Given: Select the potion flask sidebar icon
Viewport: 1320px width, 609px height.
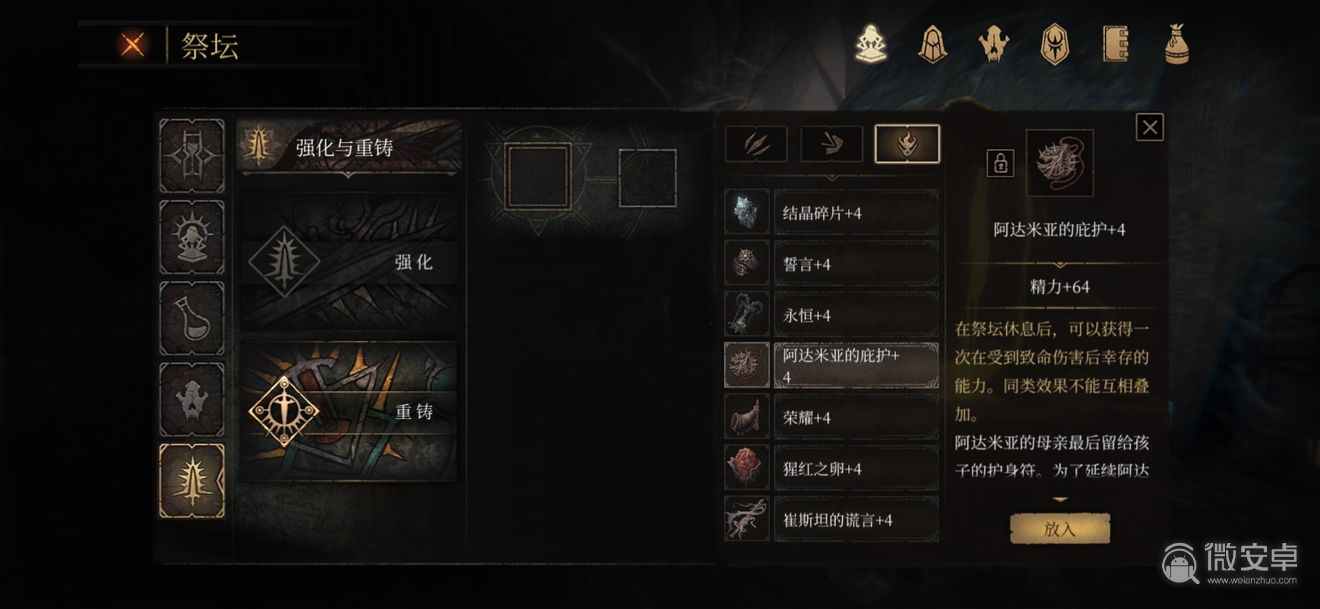Looking at the screenshot, I should click(x=192, y=318).
